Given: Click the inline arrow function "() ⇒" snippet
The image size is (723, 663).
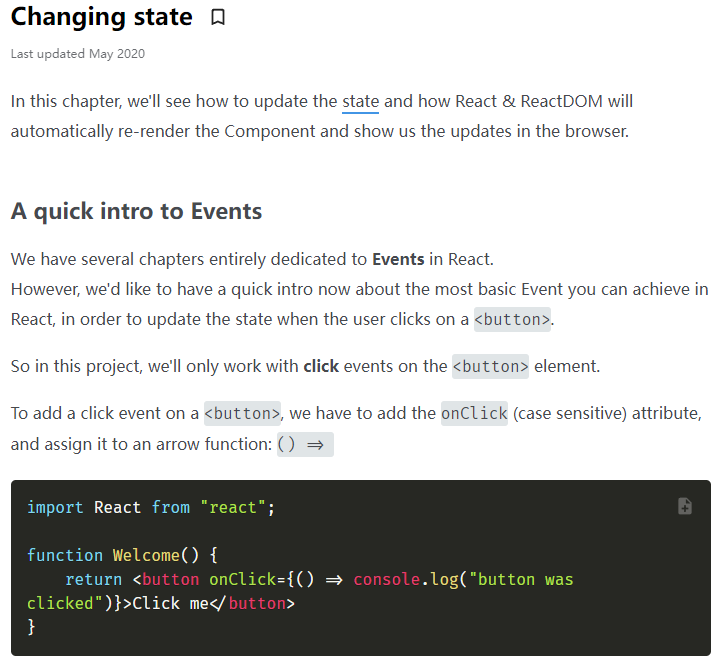Looking at the screenshot, I should click(305, 445).
